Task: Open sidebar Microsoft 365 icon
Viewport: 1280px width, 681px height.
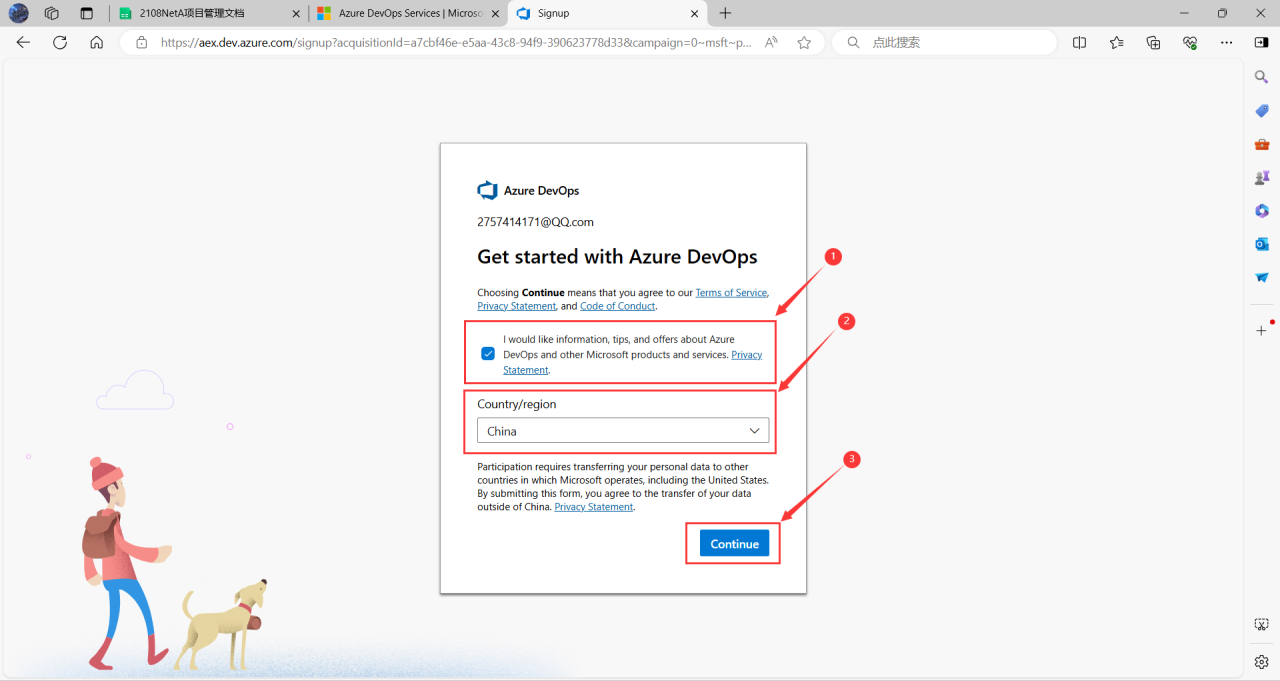Action: pyautogui.click(x=1262, y=211)
